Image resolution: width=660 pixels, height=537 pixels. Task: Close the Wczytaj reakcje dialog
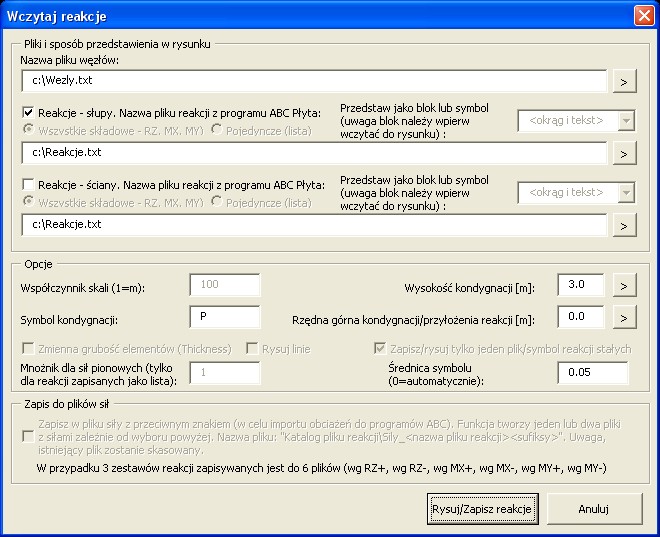644,16
